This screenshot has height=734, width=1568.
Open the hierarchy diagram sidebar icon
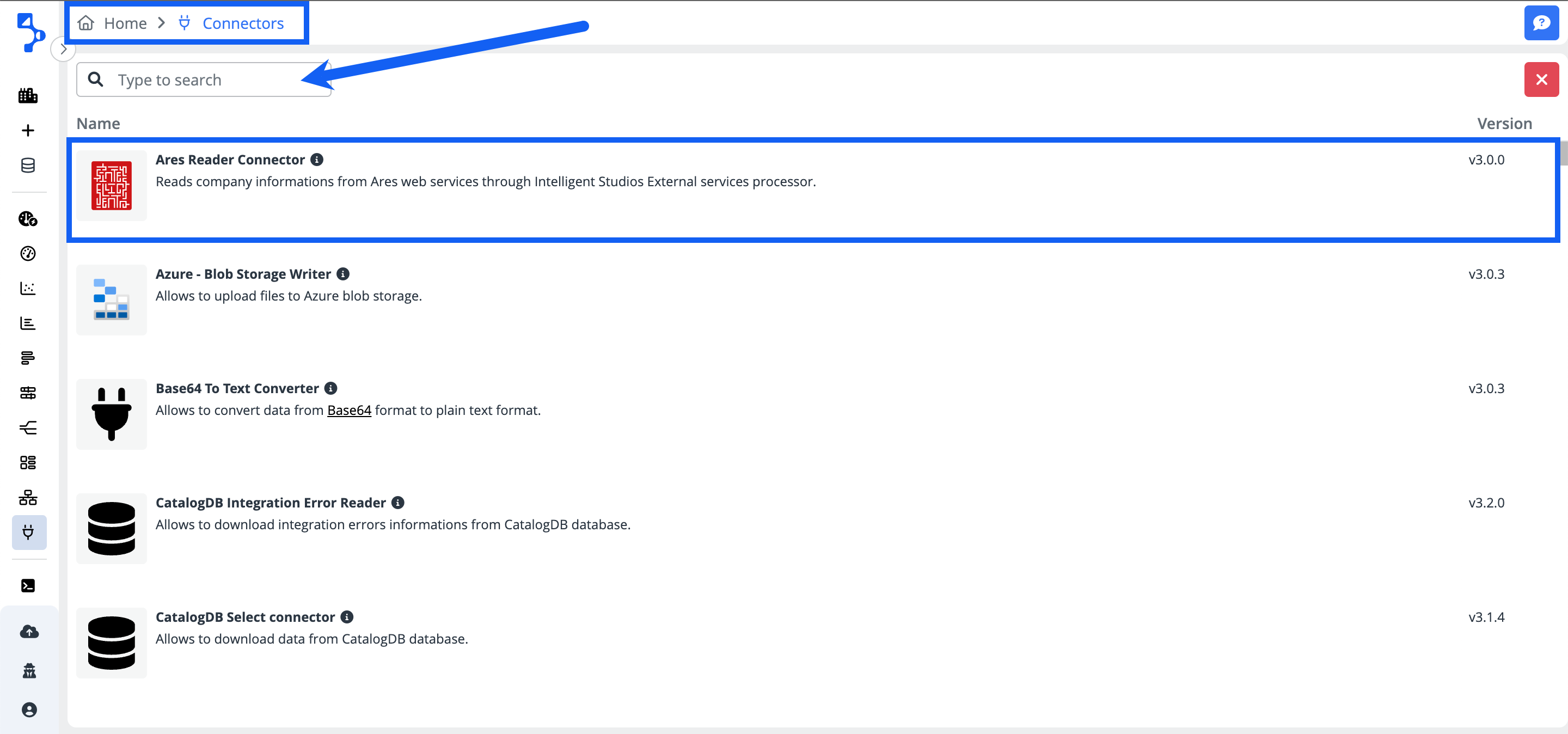[28, 498]
